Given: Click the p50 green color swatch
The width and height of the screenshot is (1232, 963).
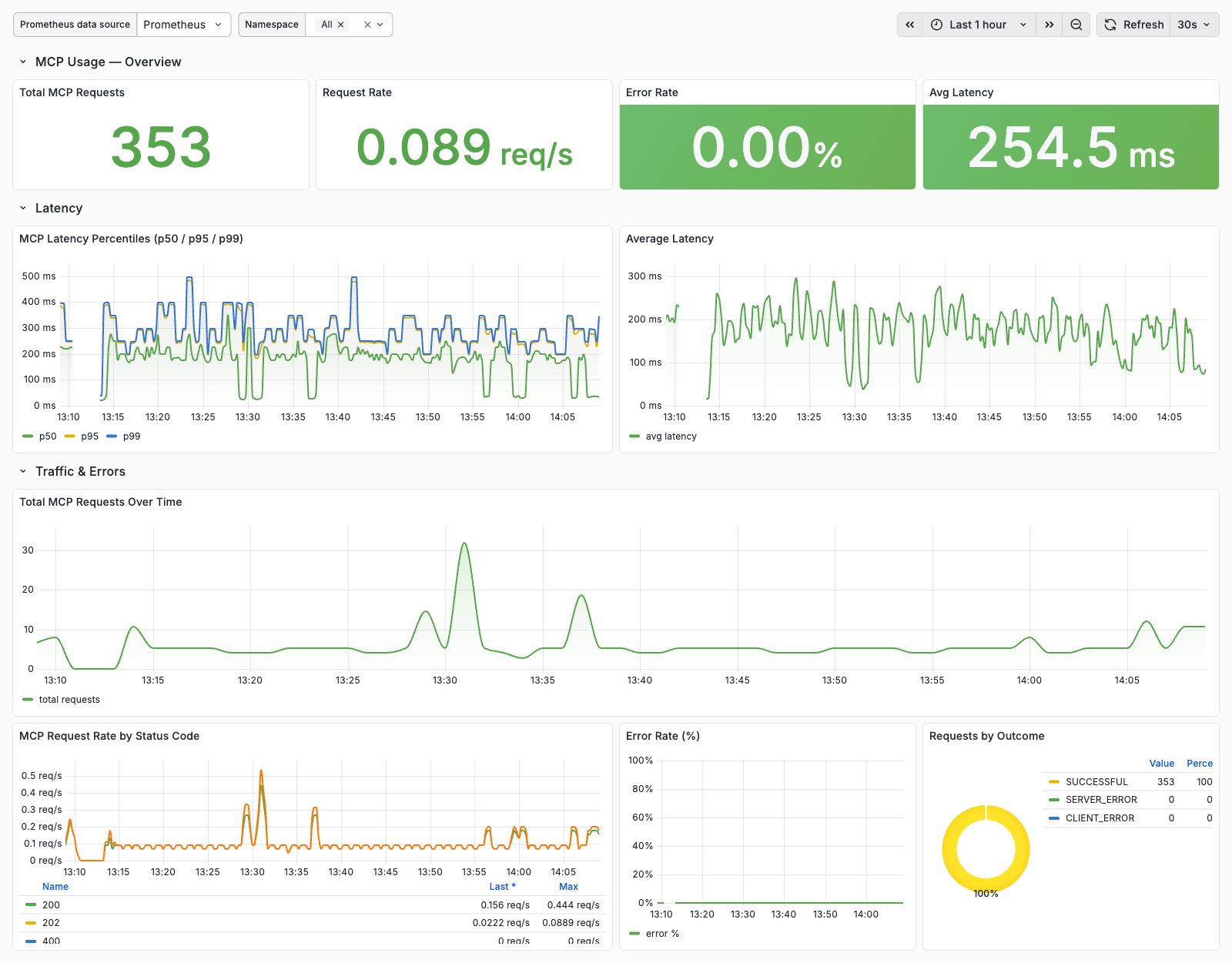Looking at the screenshot, I should coord(28,436).
